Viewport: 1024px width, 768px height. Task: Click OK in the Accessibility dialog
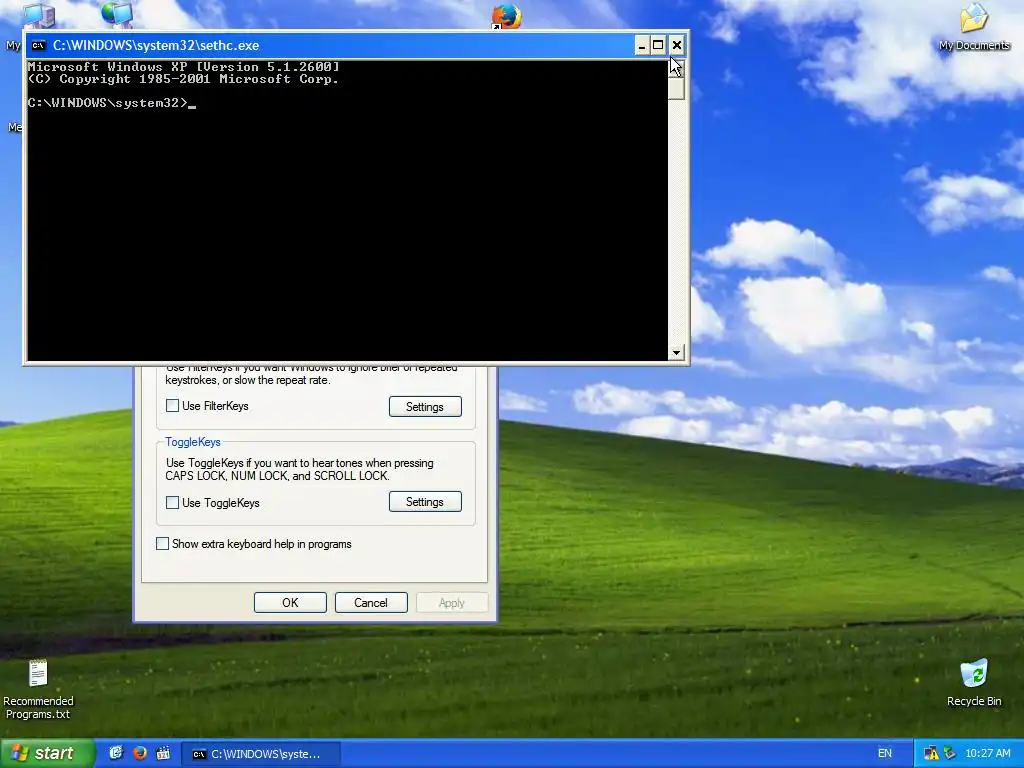[290, 602]
